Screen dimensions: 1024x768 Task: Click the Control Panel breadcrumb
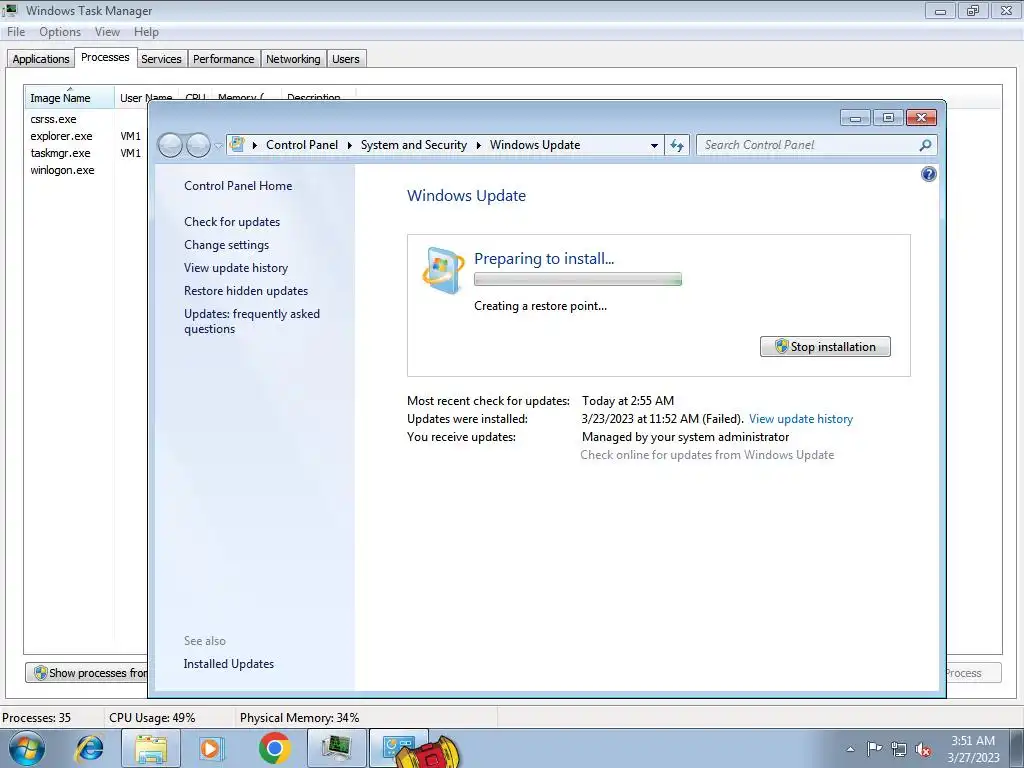302,145
